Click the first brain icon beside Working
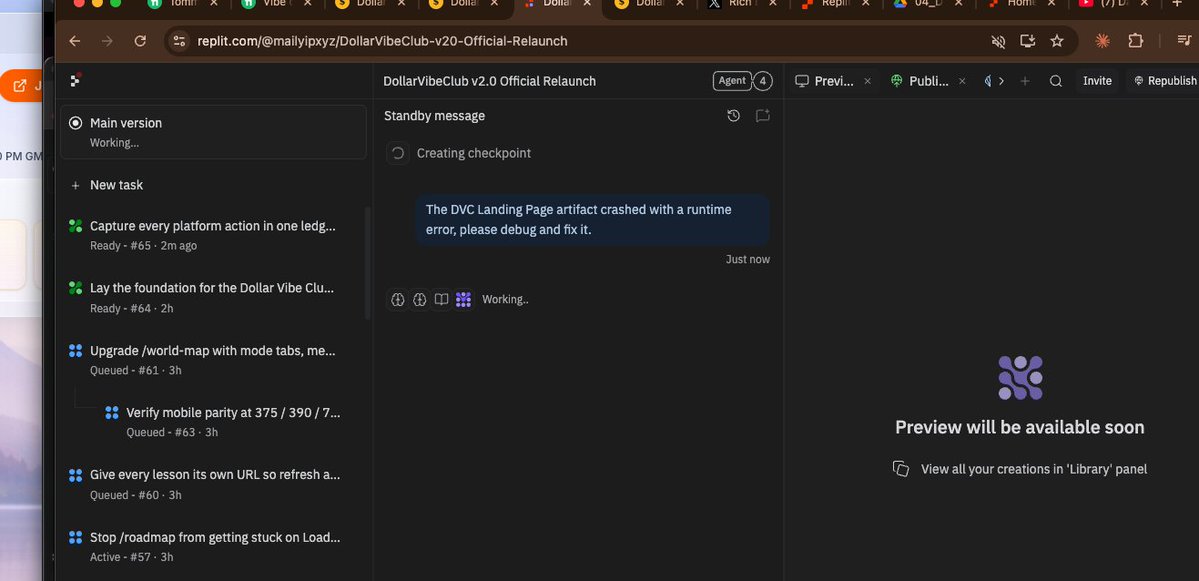Screen dimensions: 1199x581 [x=398, y=300]
